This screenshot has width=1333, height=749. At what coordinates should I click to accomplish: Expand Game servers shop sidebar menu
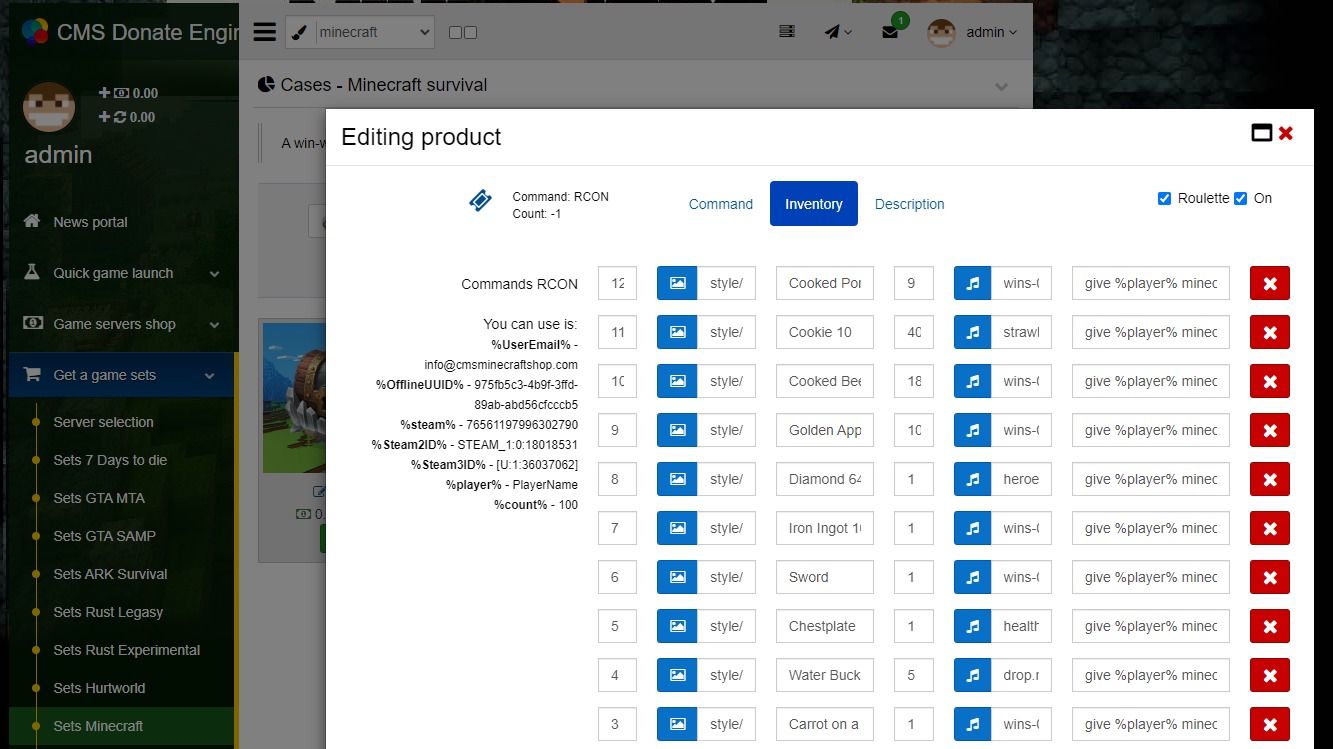pyautogui.click(x=122, y=324)
